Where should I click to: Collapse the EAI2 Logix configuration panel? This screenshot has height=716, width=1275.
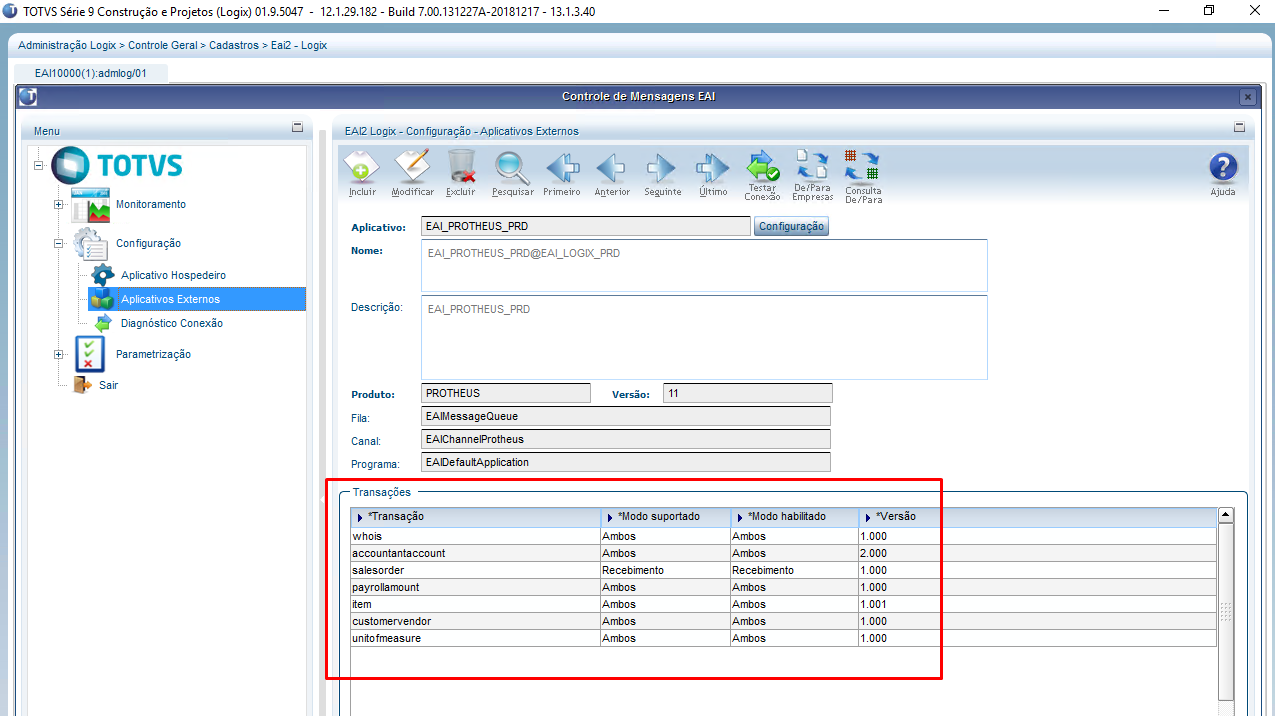[1240, 128]
